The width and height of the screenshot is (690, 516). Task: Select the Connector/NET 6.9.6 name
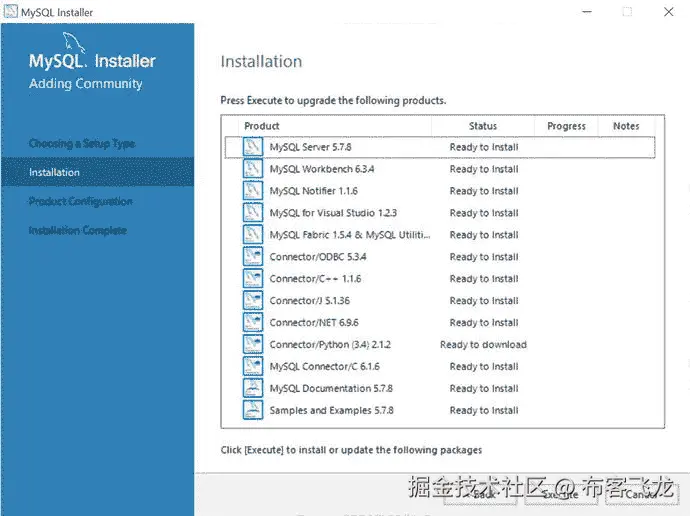point(314,323)
